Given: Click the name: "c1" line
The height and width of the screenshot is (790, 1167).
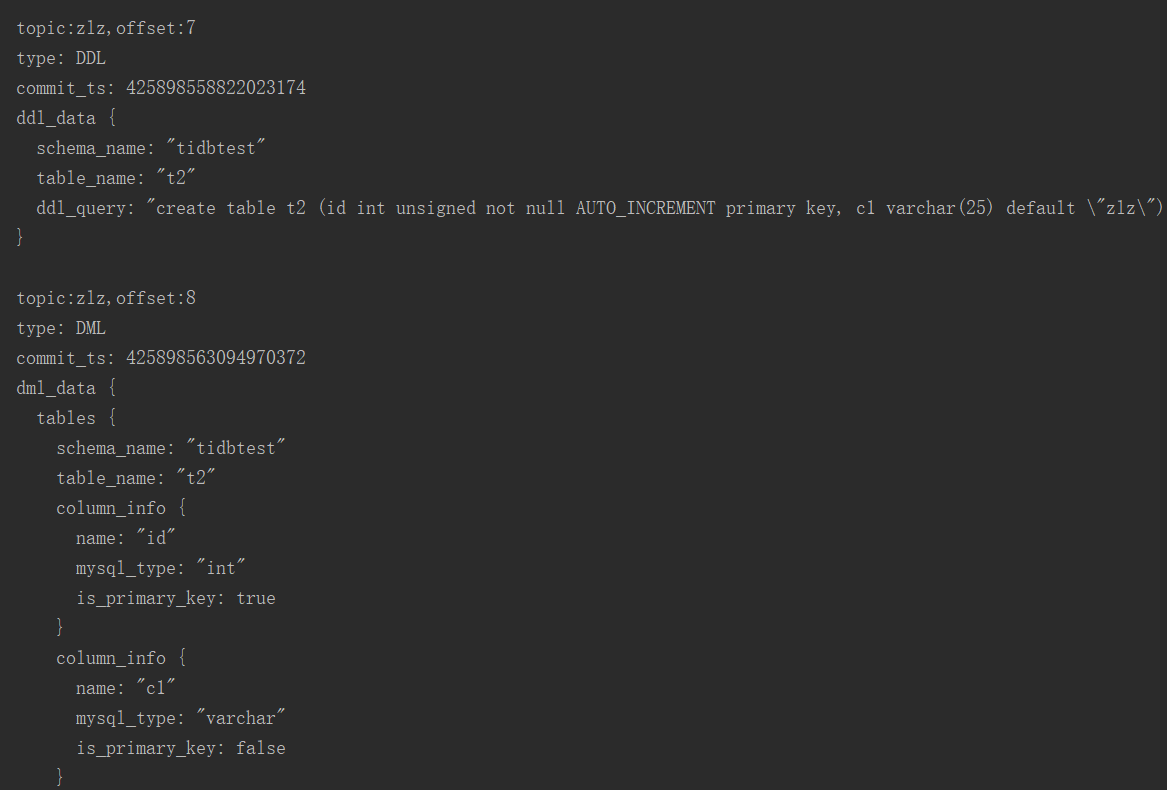Looking at the screenshot, I should (x=126, y=688).
